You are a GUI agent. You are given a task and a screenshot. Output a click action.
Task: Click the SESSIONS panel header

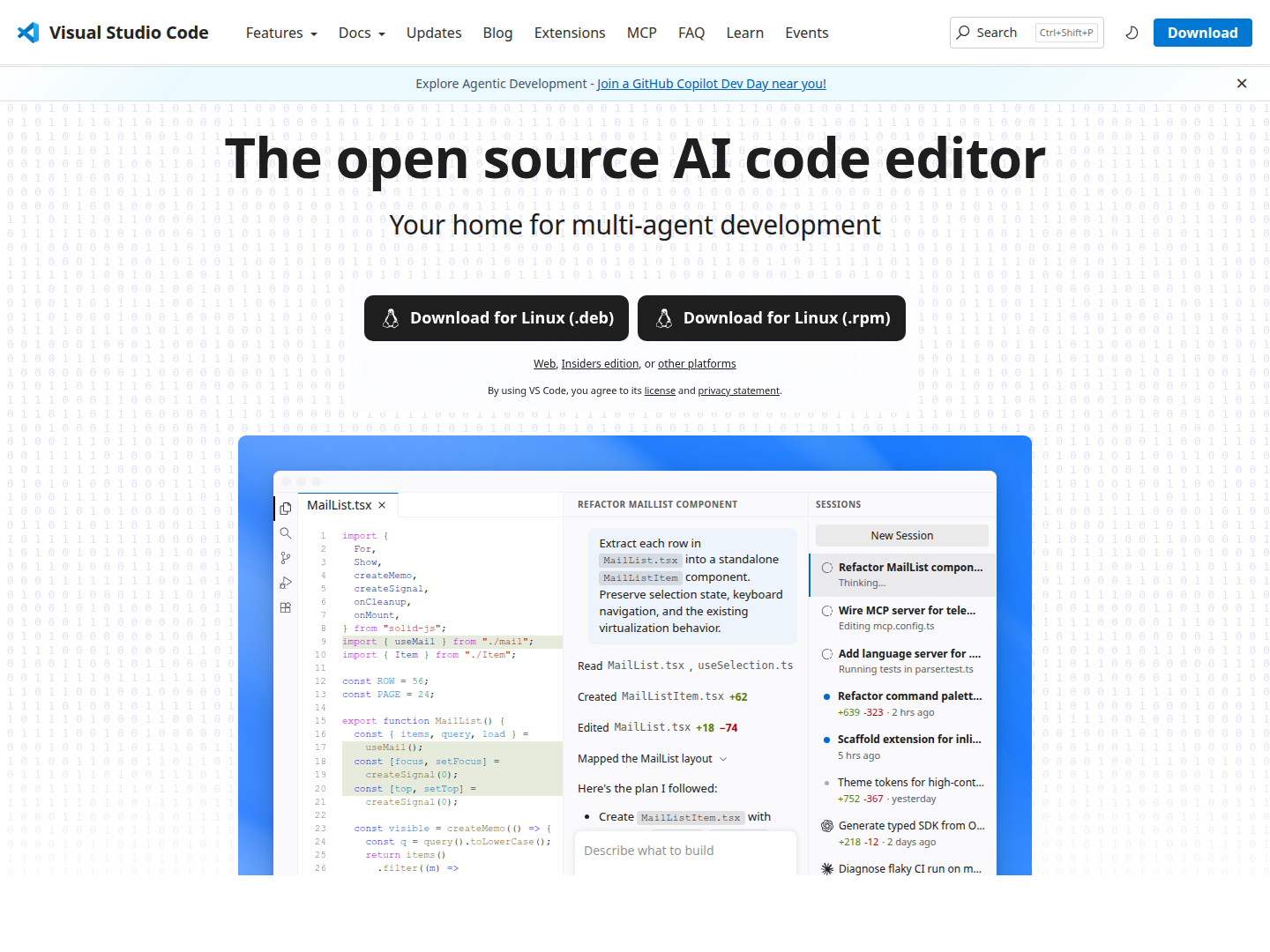838,504
